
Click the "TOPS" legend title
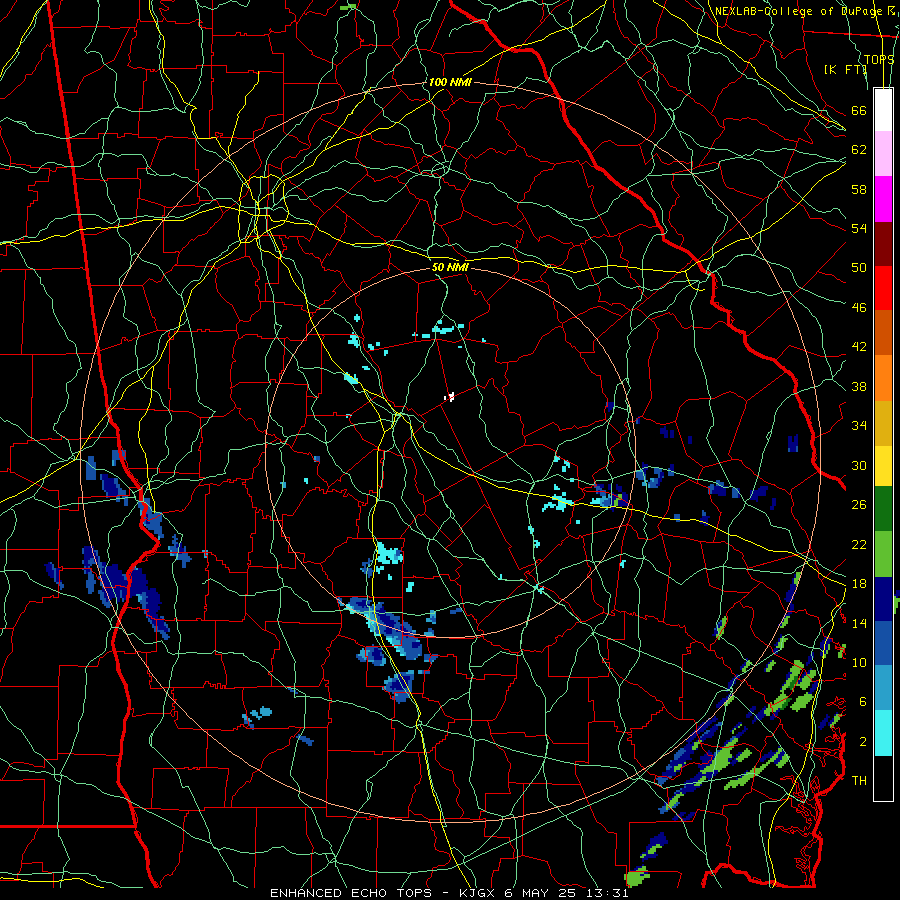[x=879, y=60]
